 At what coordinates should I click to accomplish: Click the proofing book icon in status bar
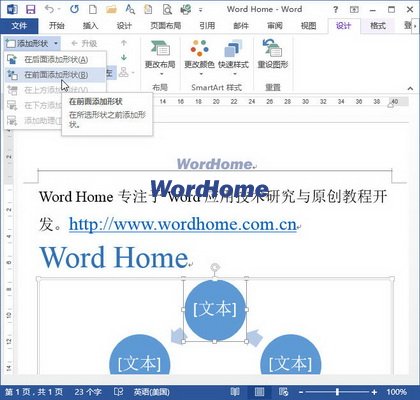[x=118, y=392]
